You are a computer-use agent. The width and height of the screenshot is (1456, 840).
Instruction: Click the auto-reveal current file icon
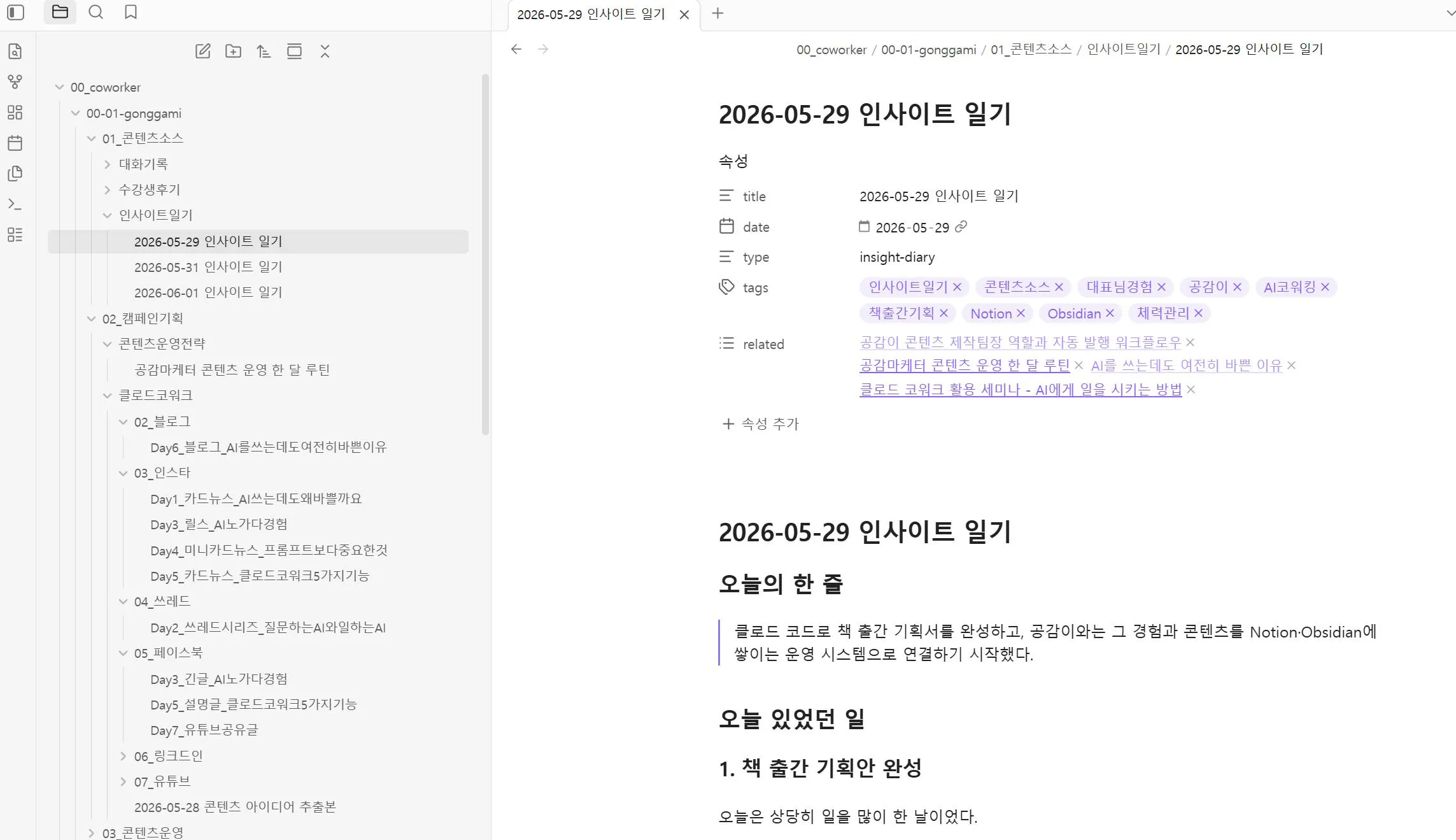[x=294, y=52]
